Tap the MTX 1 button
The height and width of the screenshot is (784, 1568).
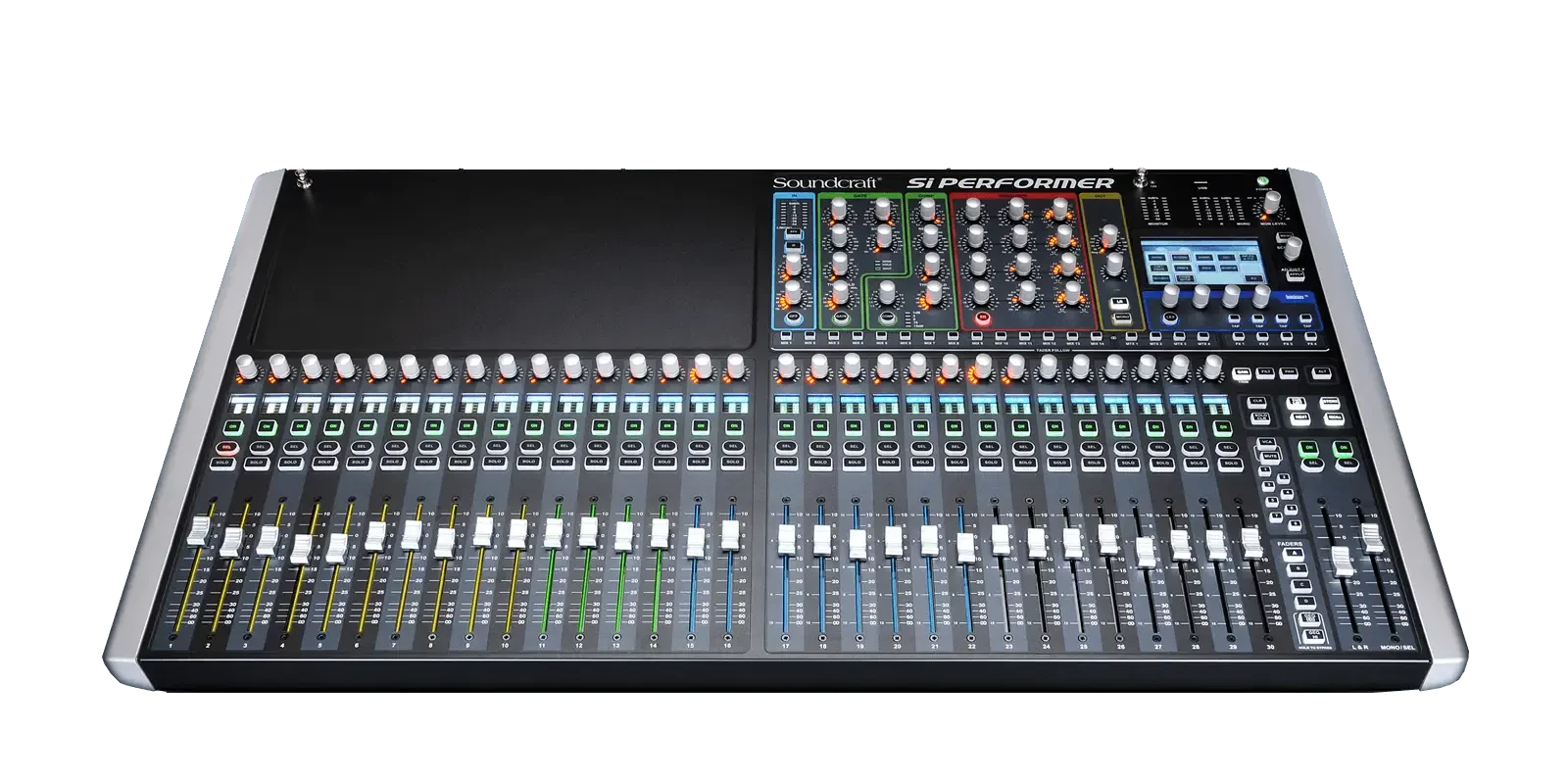click(1131, 336)
